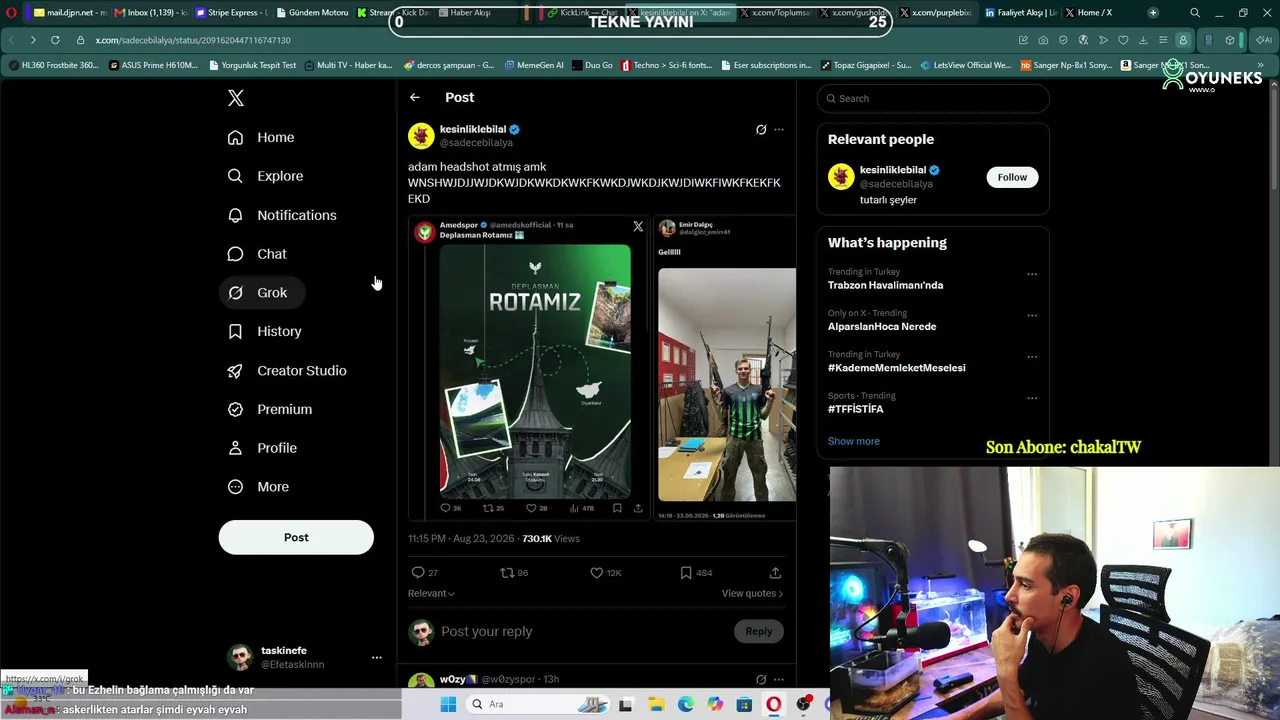Like the main post with 12K likes

click(x=606, y=573)
